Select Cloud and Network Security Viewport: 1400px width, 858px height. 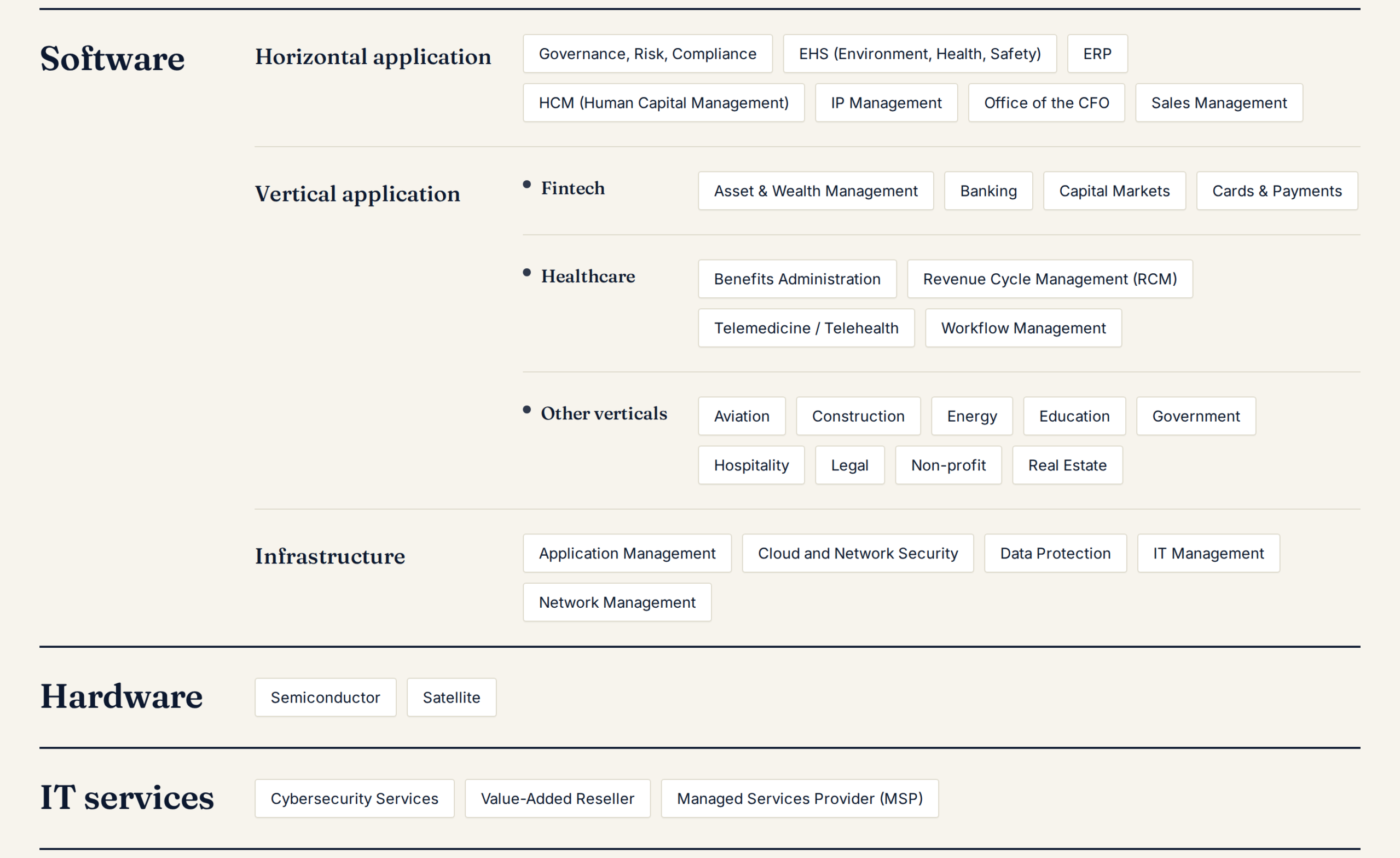point(858,553)
